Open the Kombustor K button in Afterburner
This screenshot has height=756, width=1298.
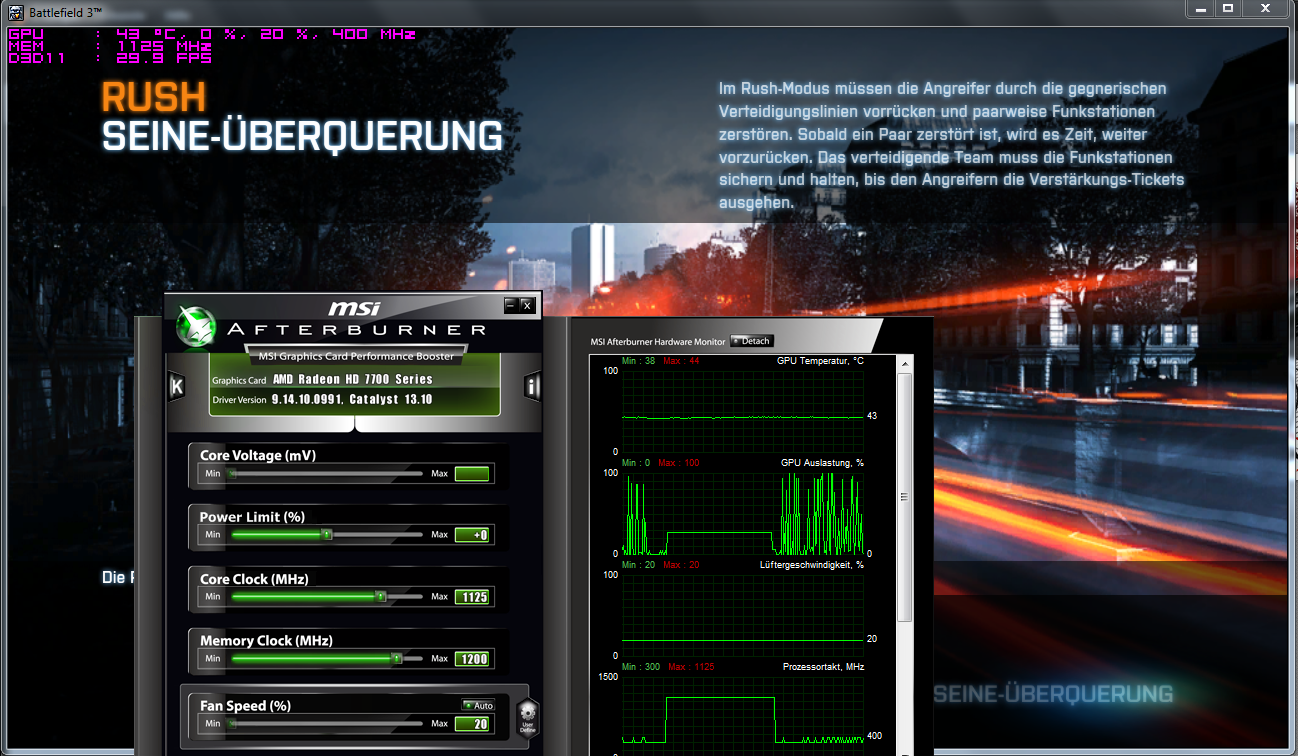pos(177,387)
